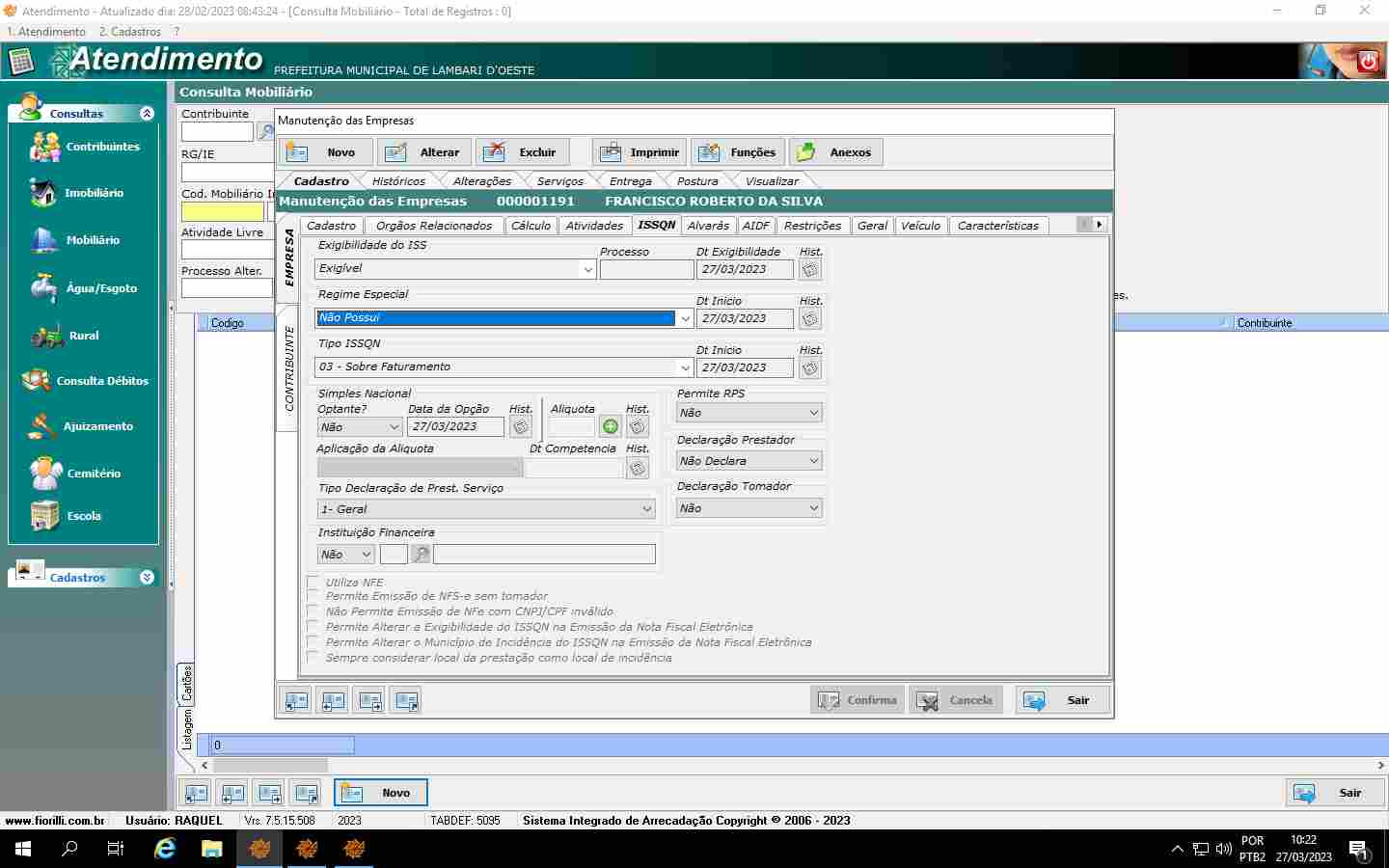Switch to the Alvarás tab
The image size is (1389, 868).
click(x=708, y=226)
